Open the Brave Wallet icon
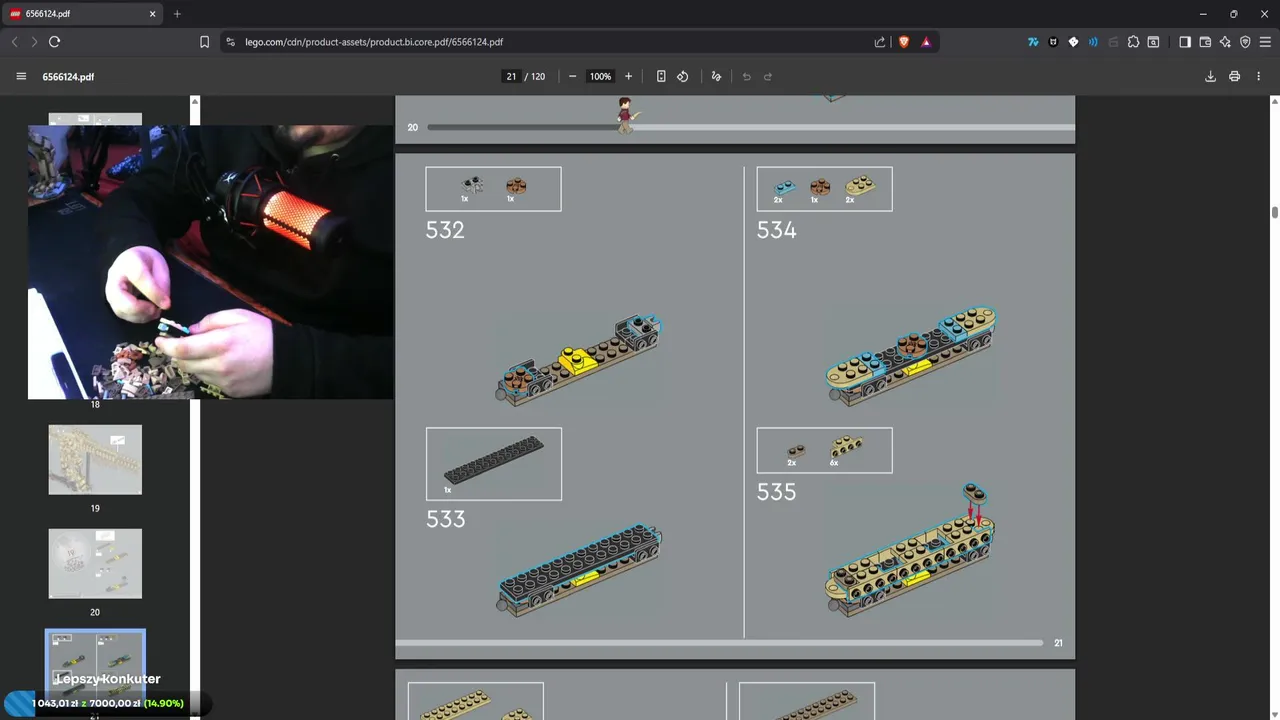1280x720 pixels. (x=1205, y=42)
